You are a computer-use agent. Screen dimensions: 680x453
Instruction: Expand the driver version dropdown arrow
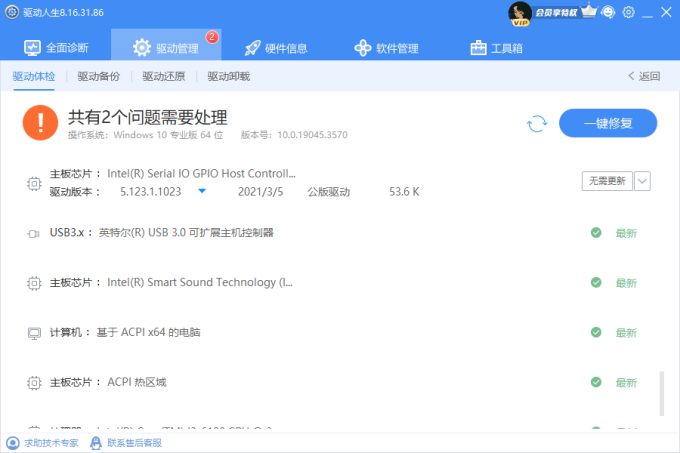[x=201, y=190]
